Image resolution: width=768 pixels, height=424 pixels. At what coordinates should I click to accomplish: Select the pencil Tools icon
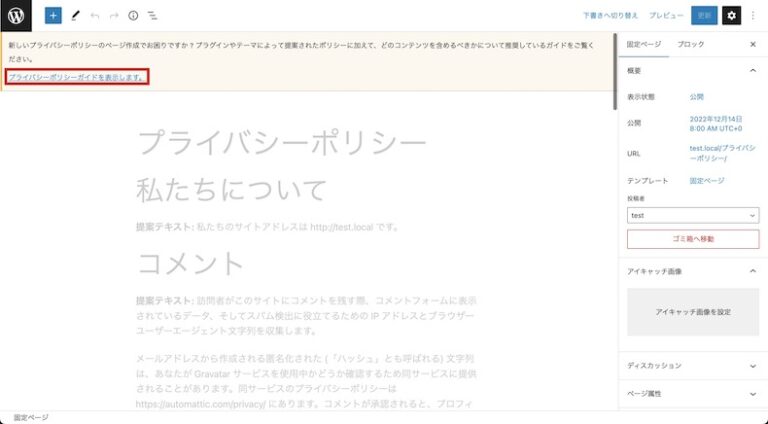pyautogui.click(x=75, y=16)
